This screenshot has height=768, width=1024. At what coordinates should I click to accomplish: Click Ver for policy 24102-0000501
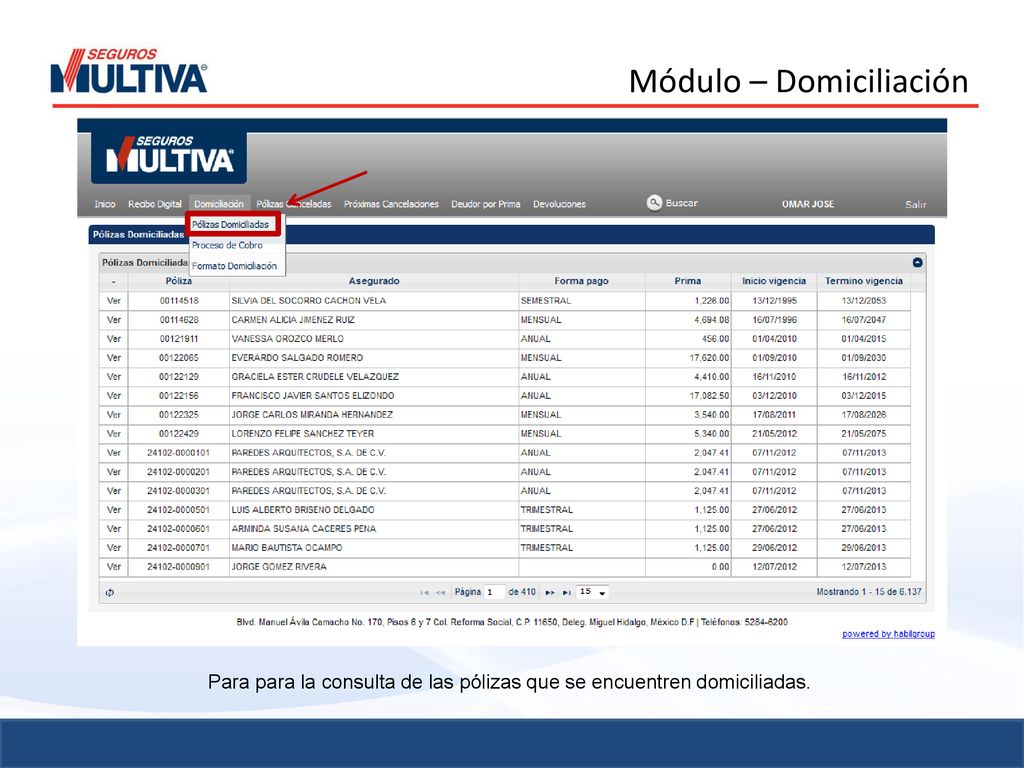pyautogui.click(x=114, y=509)
